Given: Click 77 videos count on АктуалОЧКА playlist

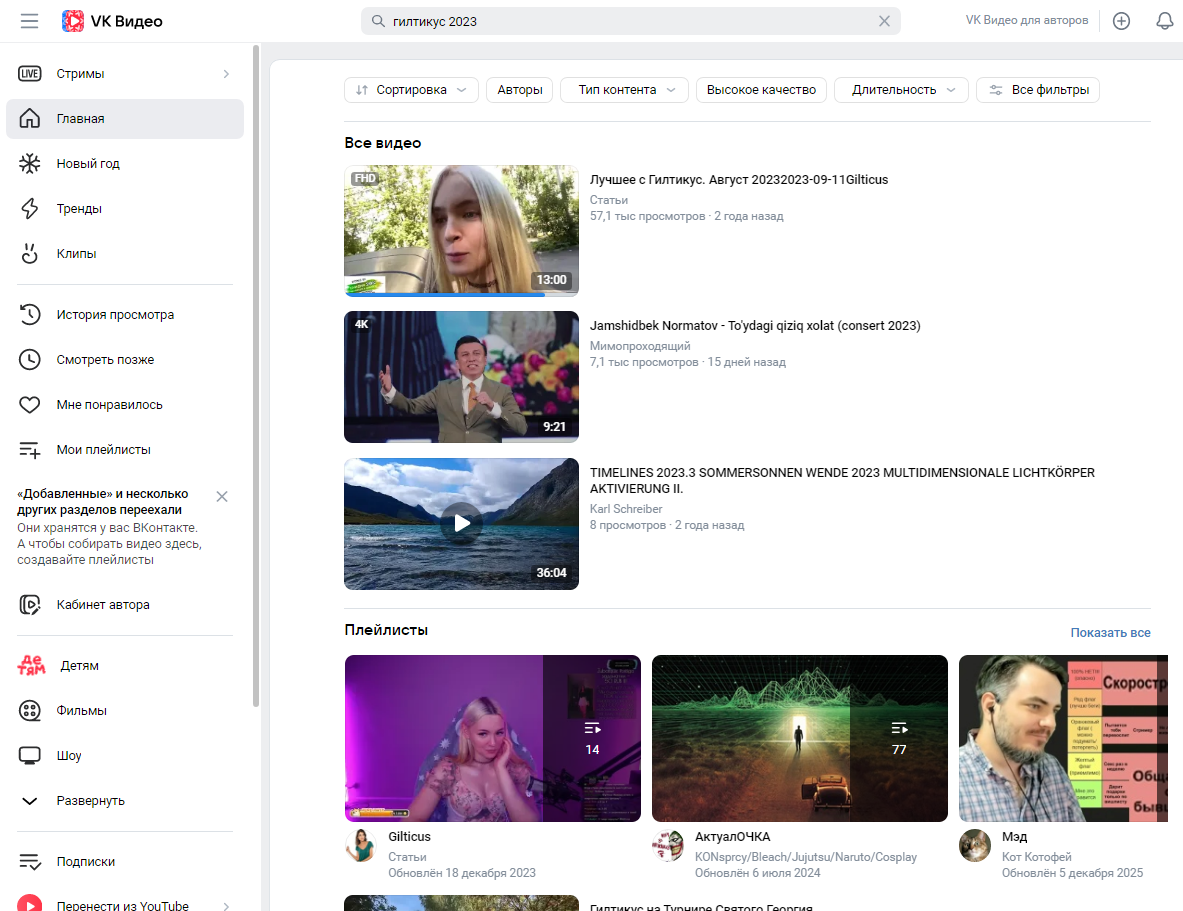Looking at the screenshot, I should (899, 739).
